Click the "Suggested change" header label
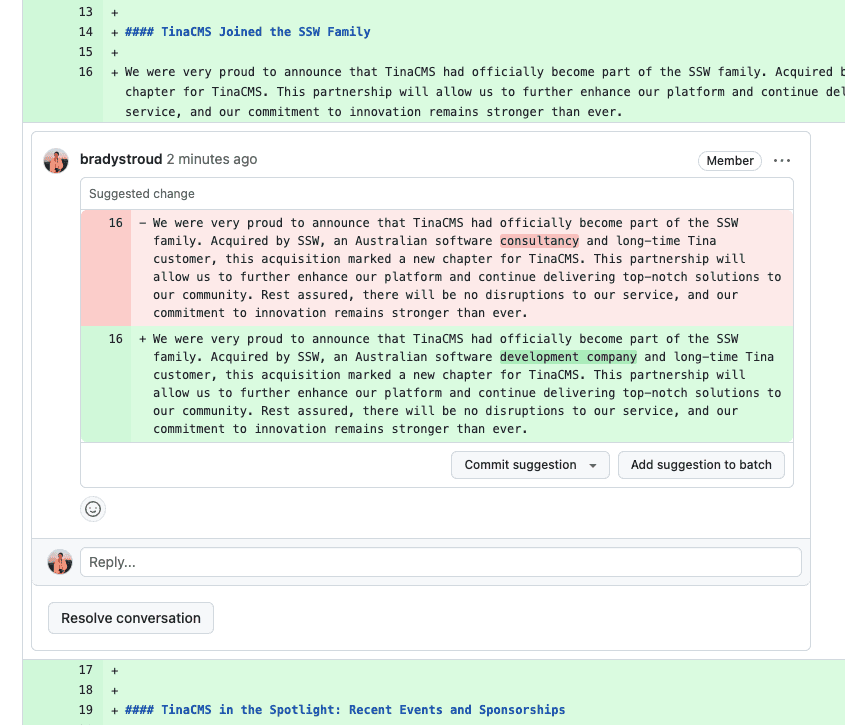 pos(142,194)
